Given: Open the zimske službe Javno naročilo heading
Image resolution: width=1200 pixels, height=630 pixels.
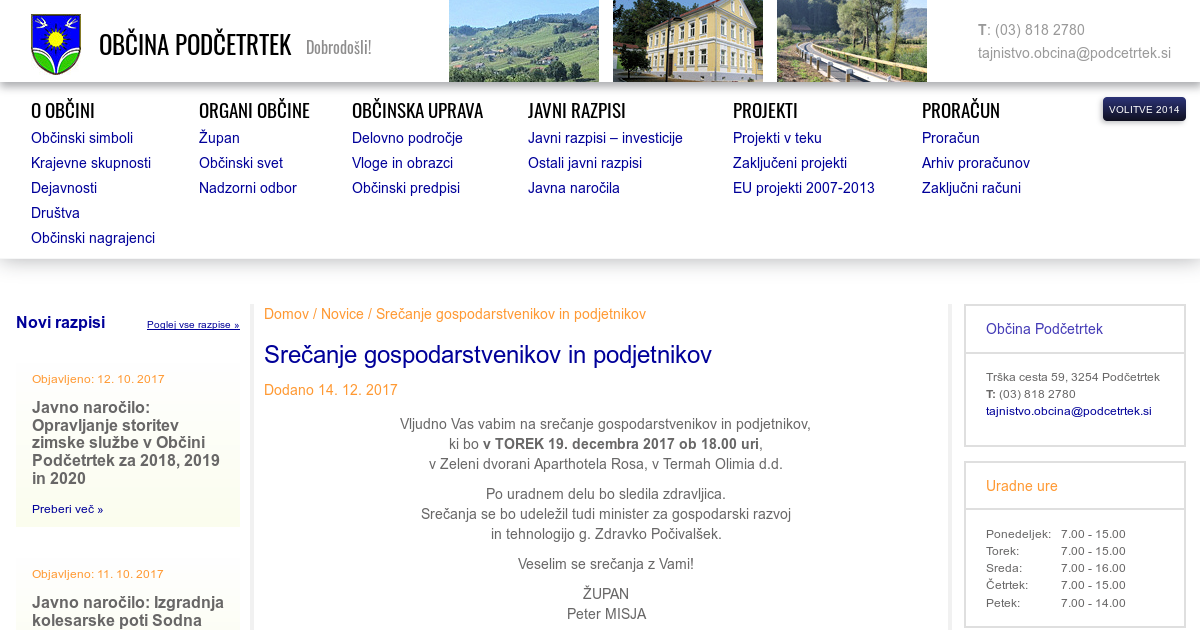Looking at the screenshot, I should (x=126, y=443).
